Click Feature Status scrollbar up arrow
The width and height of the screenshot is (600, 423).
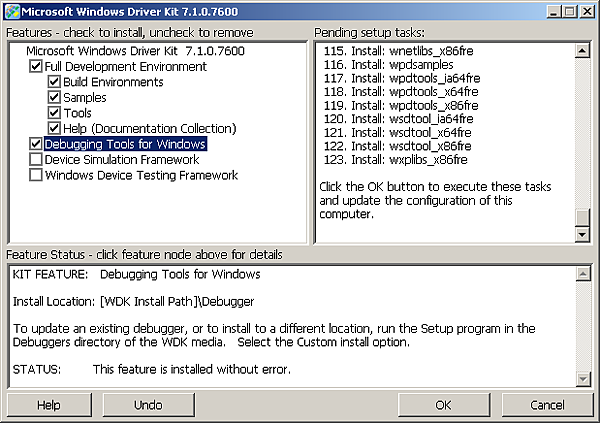click(583, 273)
